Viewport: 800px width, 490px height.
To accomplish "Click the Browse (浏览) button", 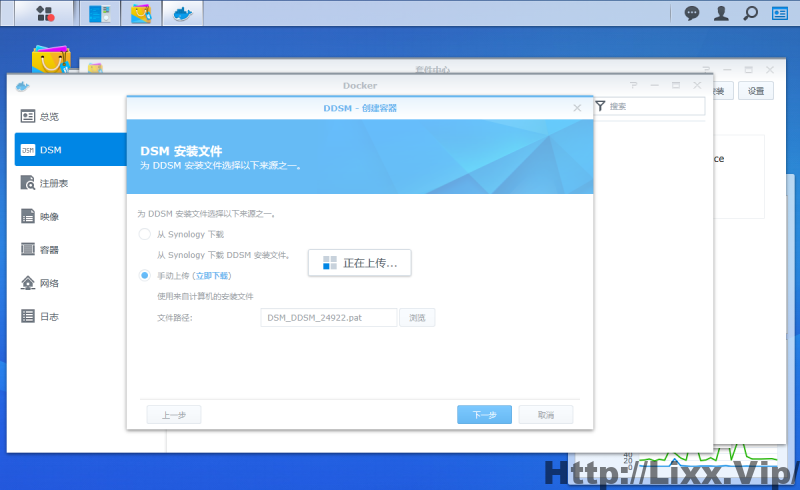I will click(417, 317).
